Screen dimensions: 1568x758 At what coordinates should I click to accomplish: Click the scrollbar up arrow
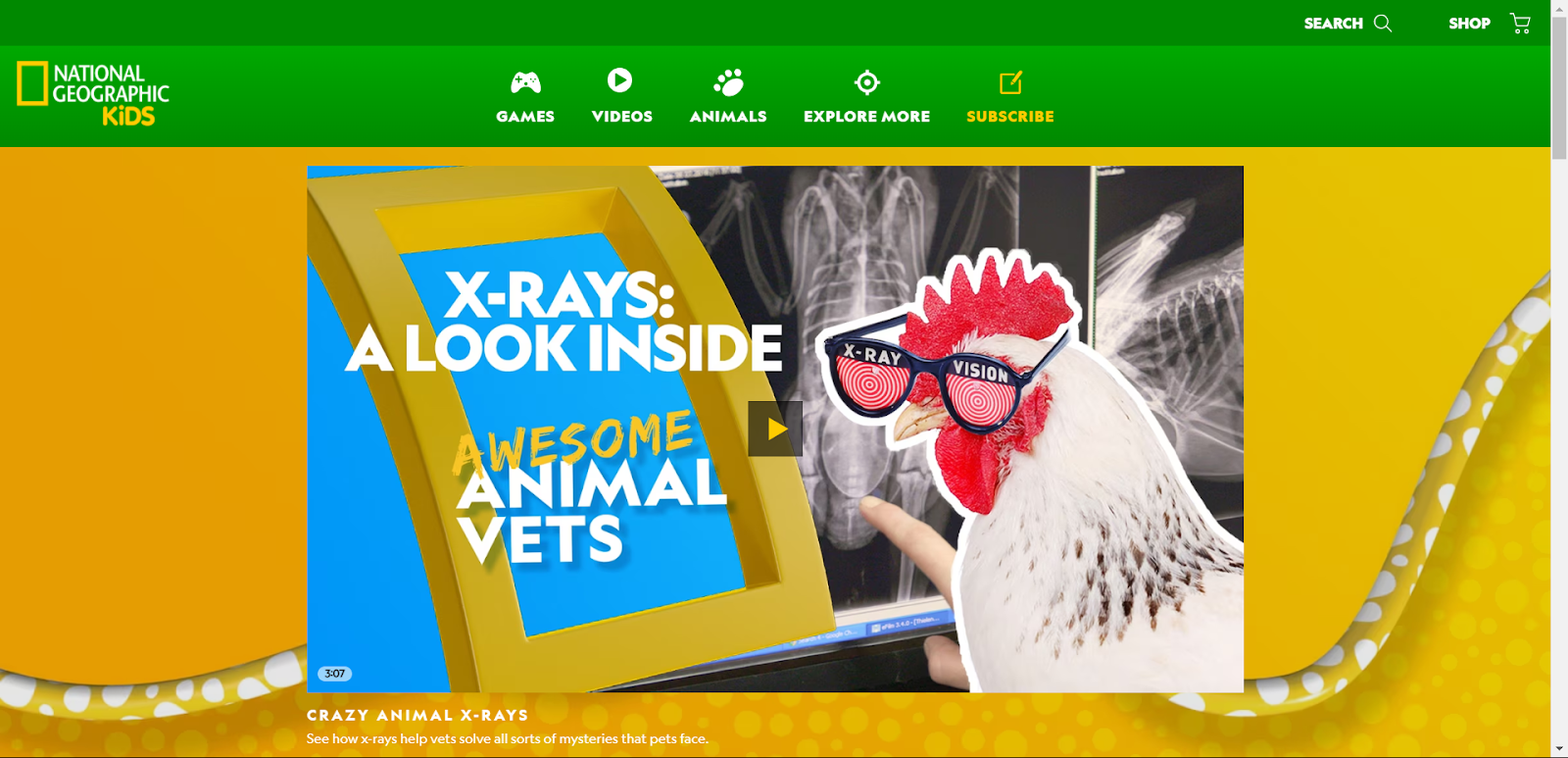(x=1559, y=8)
